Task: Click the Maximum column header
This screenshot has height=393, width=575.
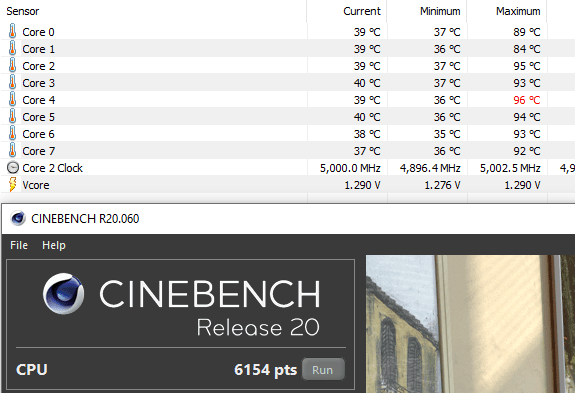Action: click(518, 11)
